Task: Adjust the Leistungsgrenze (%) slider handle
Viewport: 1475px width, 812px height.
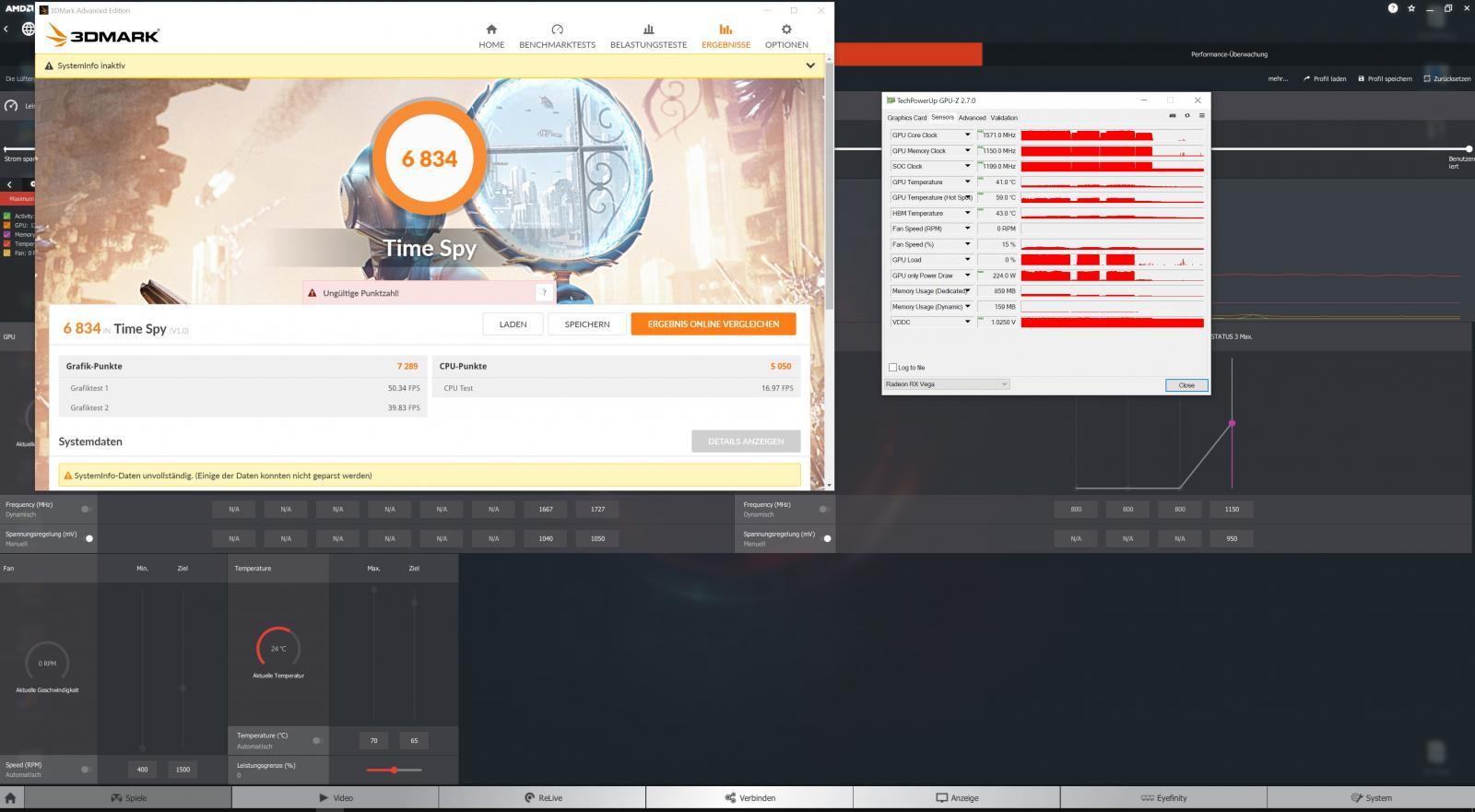Action: click(395, 770)
